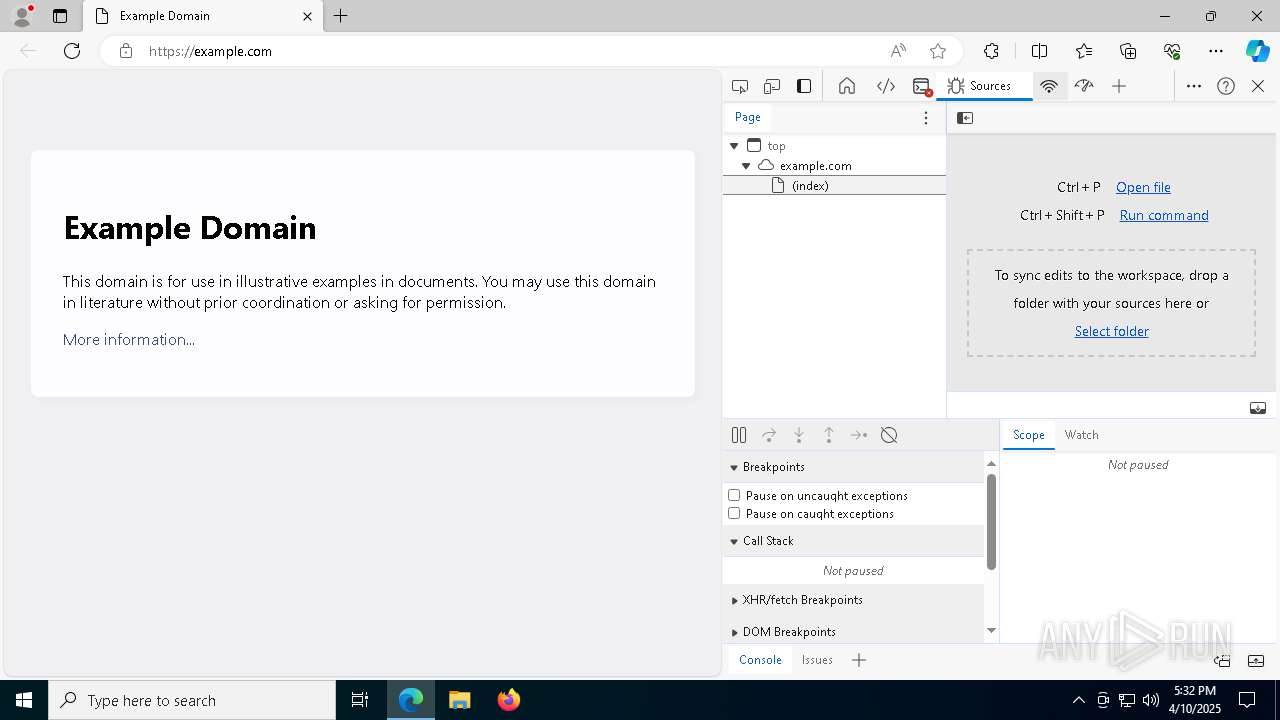The image size is (1280, 720).
Task: Open Copilot sidebar icon
Action: tap(1258, 51)
